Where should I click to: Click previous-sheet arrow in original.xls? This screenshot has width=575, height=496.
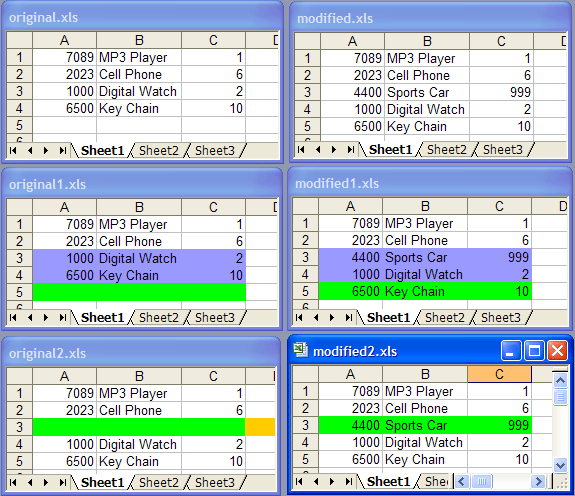30,151
